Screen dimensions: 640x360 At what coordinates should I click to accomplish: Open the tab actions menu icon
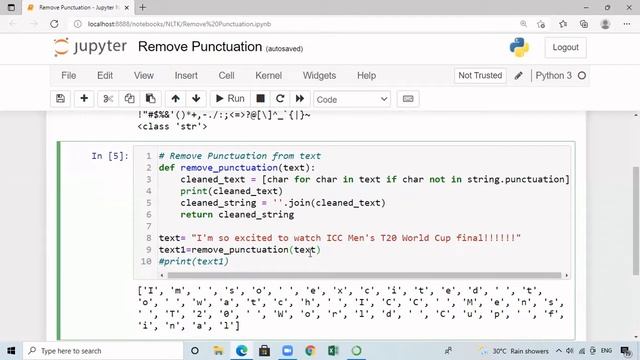(x=11, y=7)
